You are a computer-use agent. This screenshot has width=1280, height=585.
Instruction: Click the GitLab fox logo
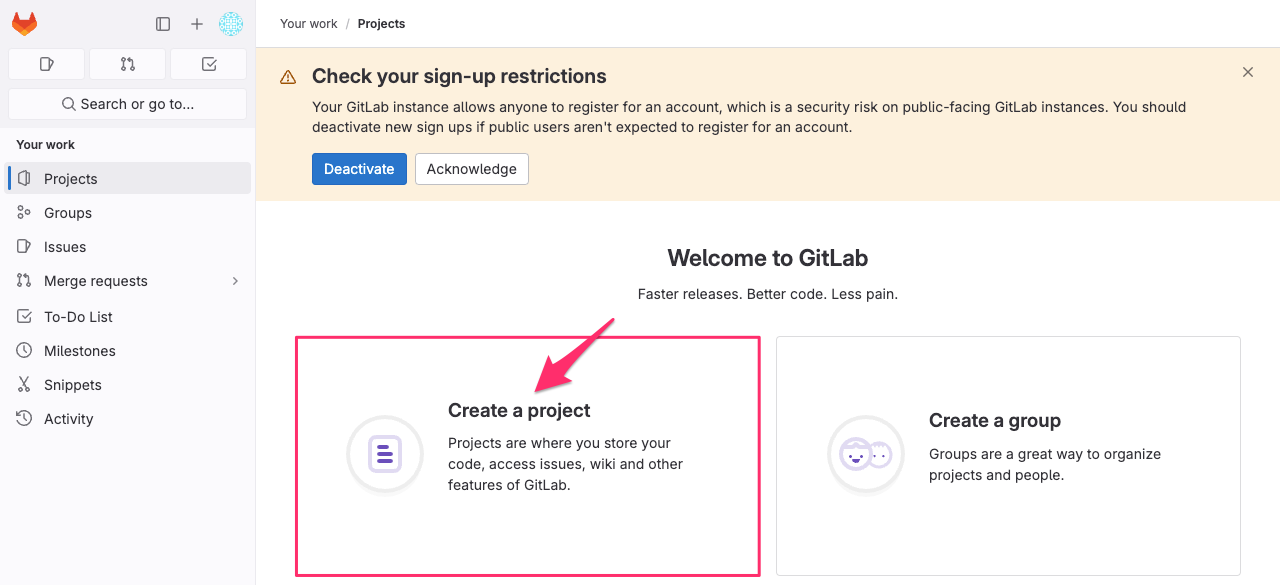tap(25, 24)
